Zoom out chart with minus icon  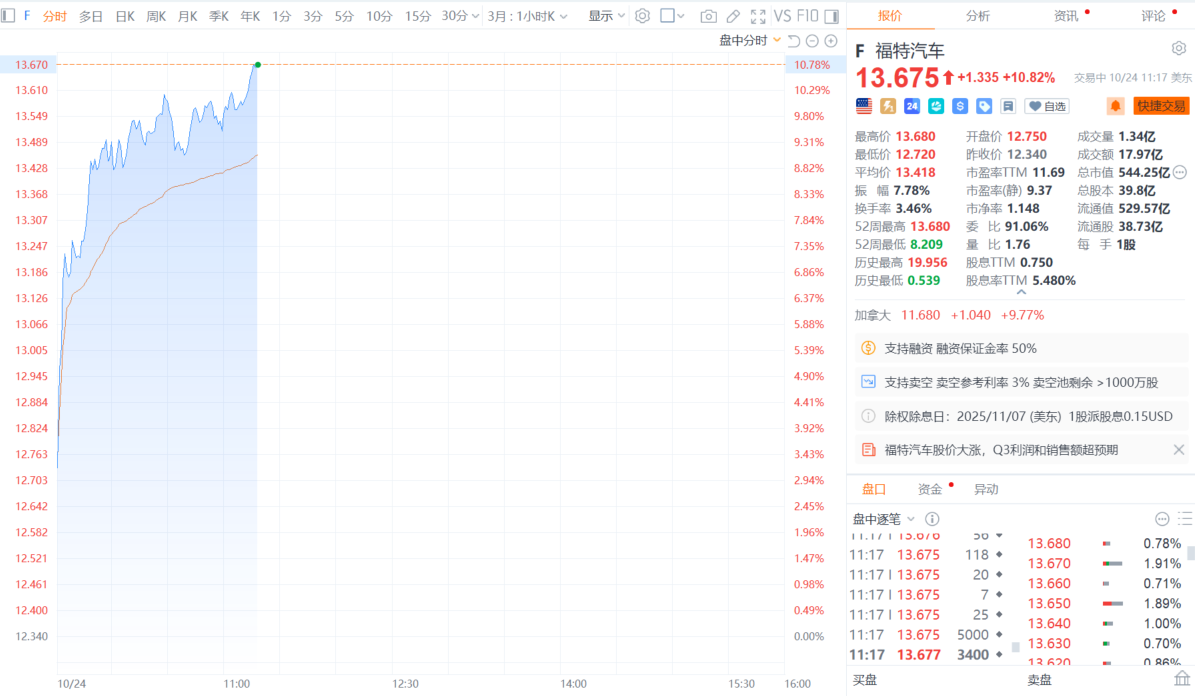[x=812, y=40]
